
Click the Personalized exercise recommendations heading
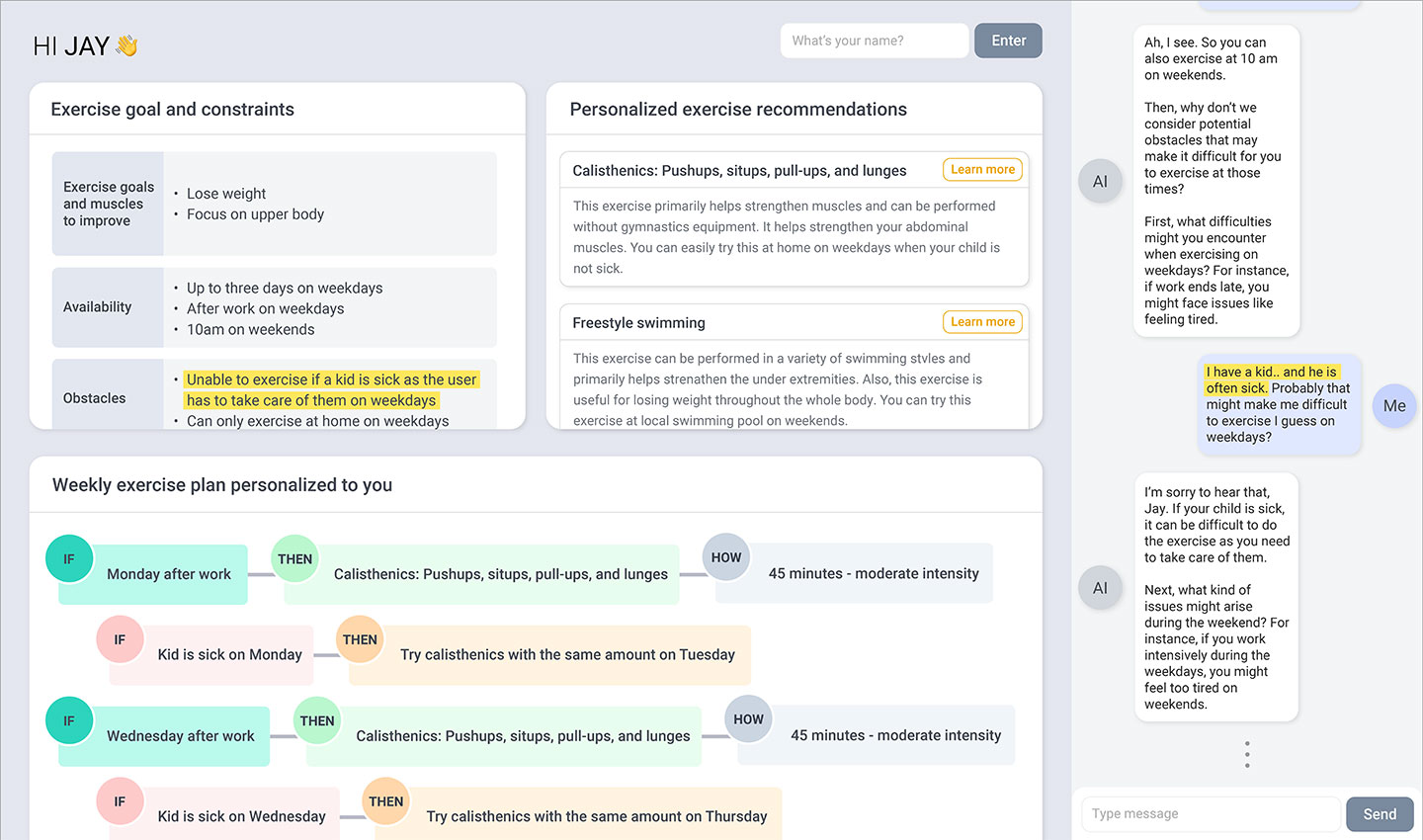(x=738, y=110)
